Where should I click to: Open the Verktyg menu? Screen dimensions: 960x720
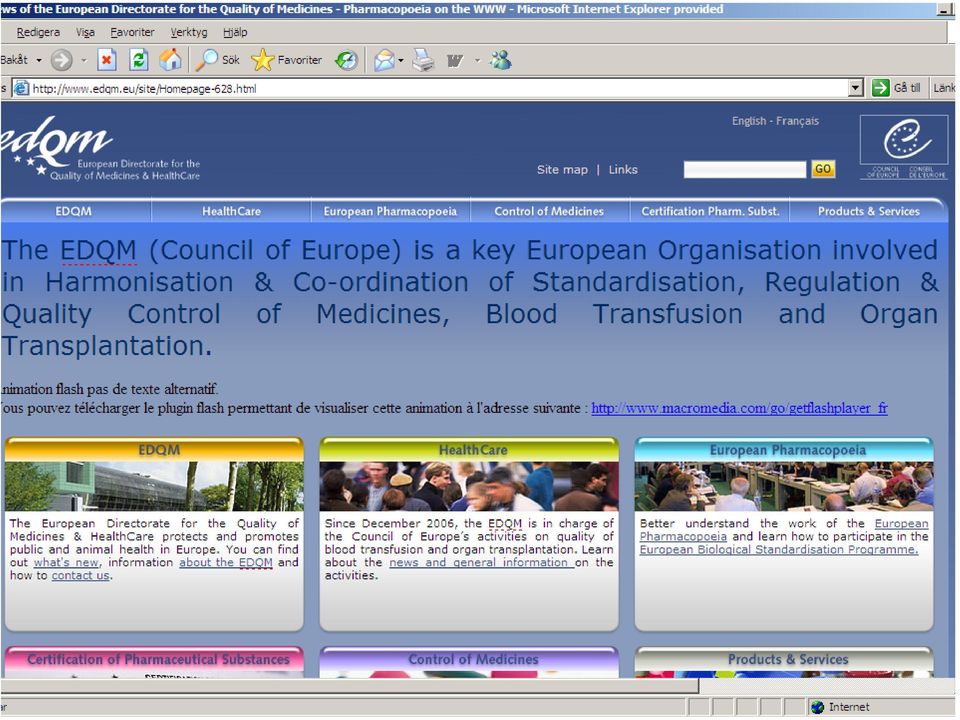189,32
